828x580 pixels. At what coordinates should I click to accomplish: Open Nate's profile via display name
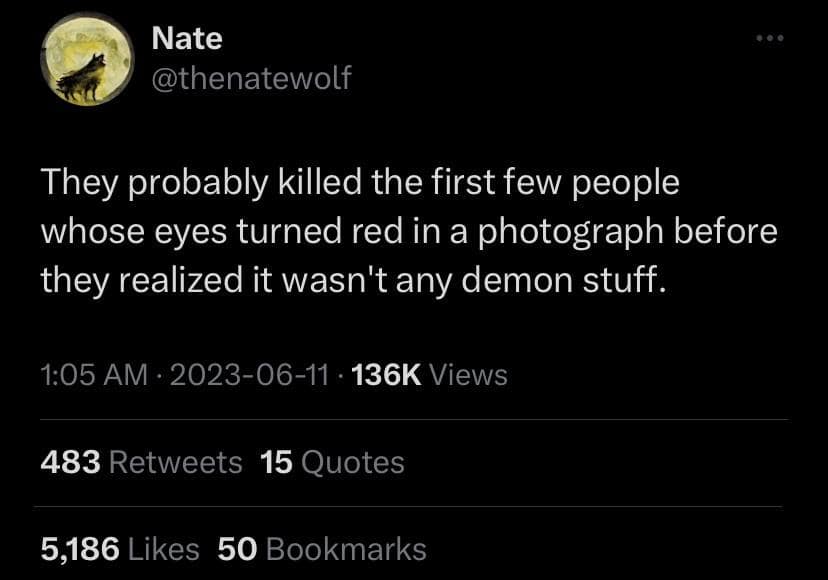pyautogui.click(x=187, y=39)
